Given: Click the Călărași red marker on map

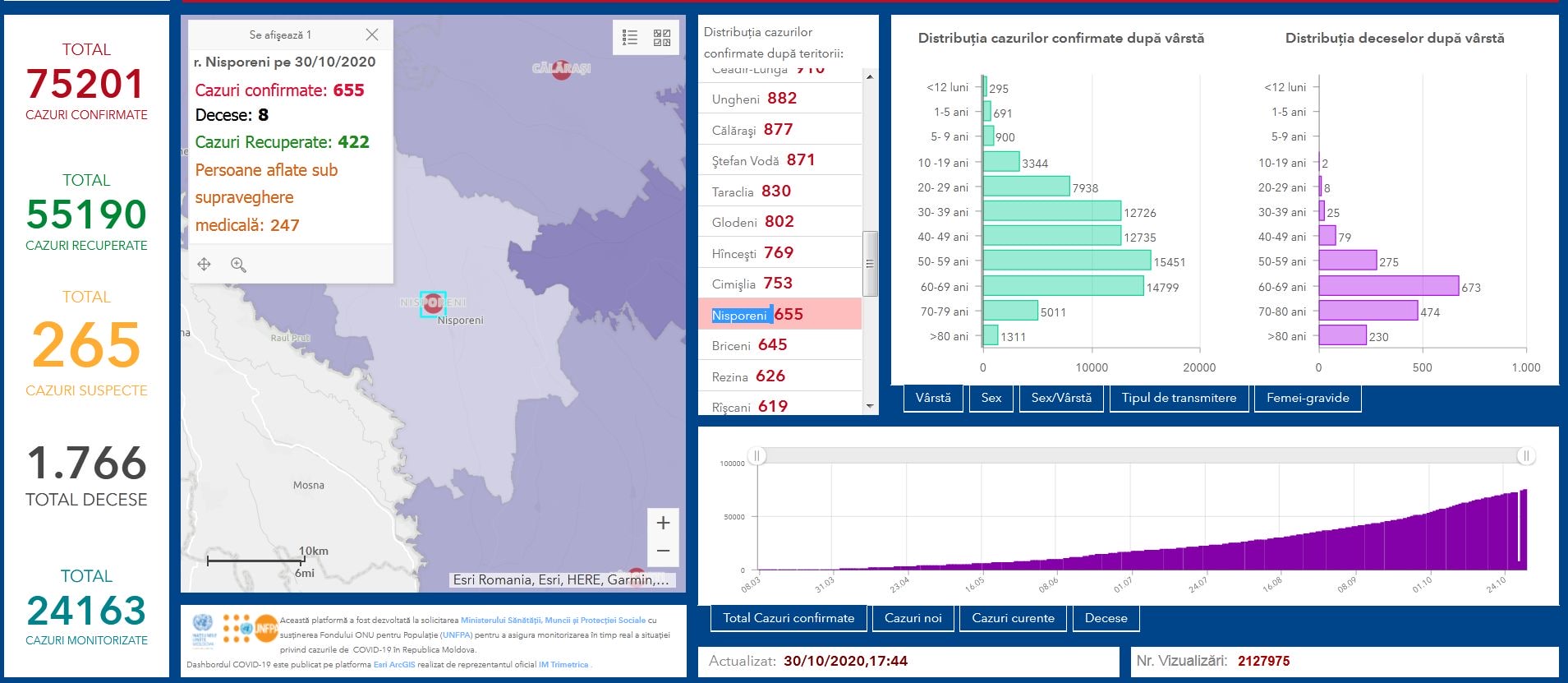Looking at the screenshot, I should [x=561, y=69].
